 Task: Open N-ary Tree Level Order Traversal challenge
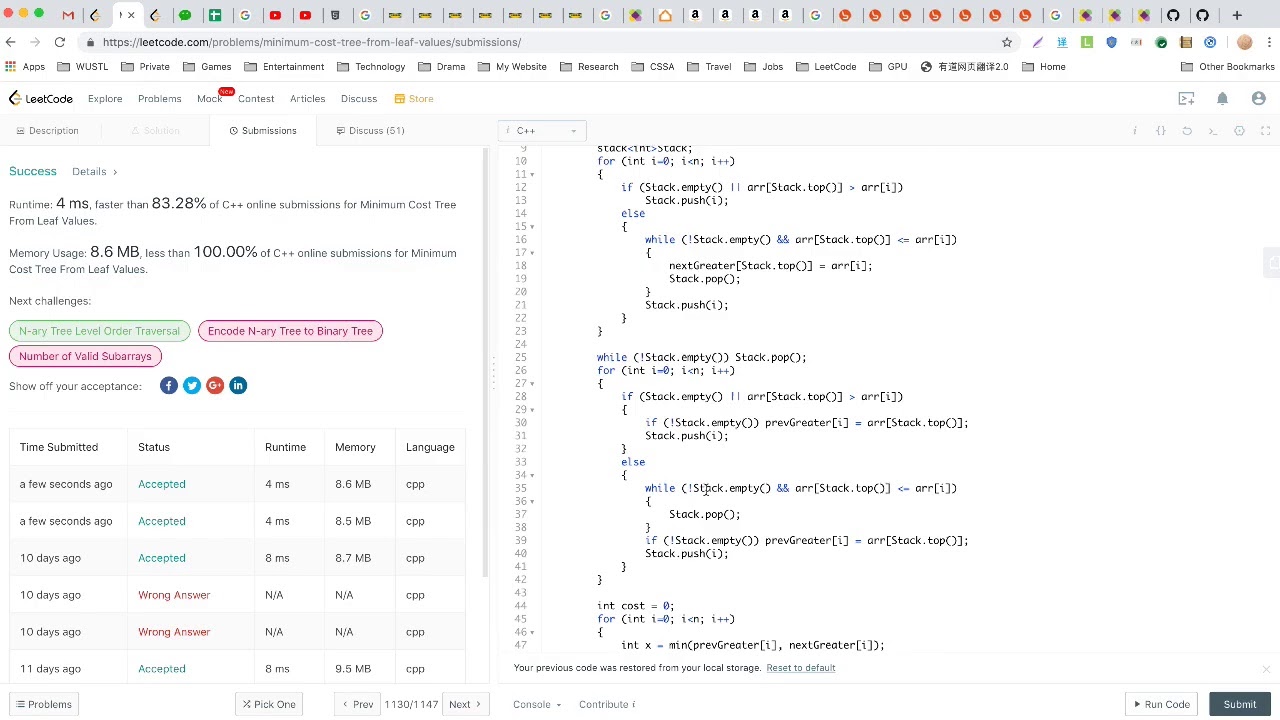coord(99,331)
